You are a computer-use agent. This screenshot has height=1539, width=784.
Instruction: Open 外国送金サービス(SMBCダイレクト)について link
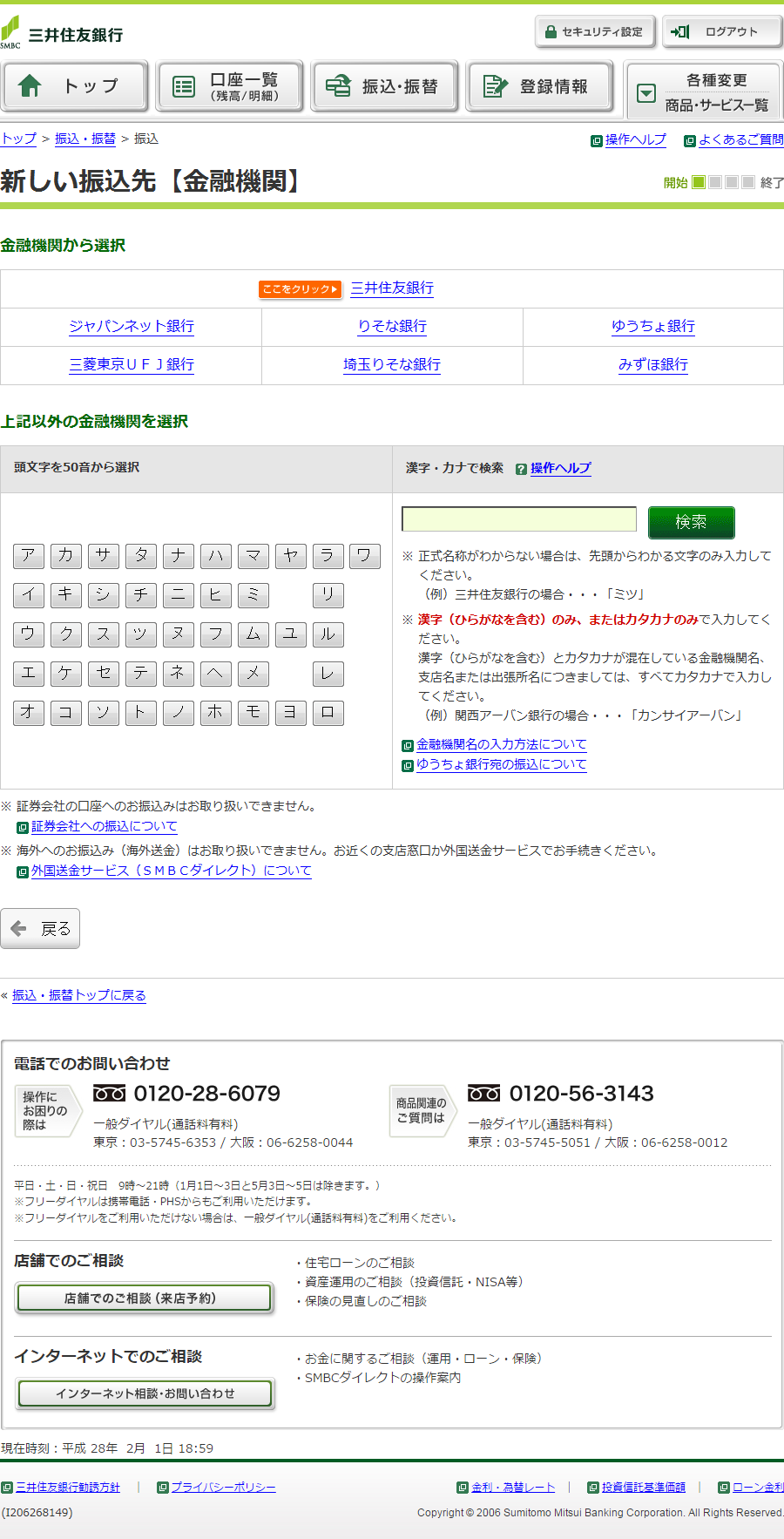coord(172,871)
